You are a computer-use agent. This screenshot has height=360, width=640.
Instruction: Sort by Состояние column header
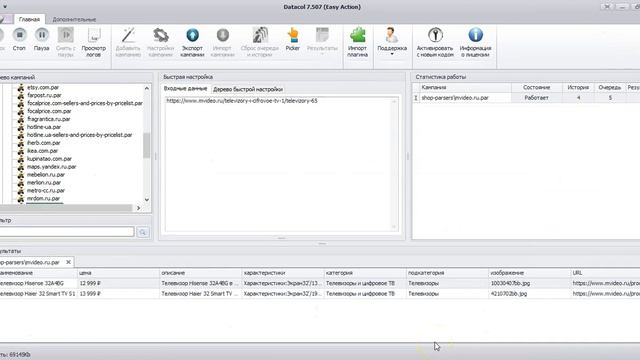[537, 87]
